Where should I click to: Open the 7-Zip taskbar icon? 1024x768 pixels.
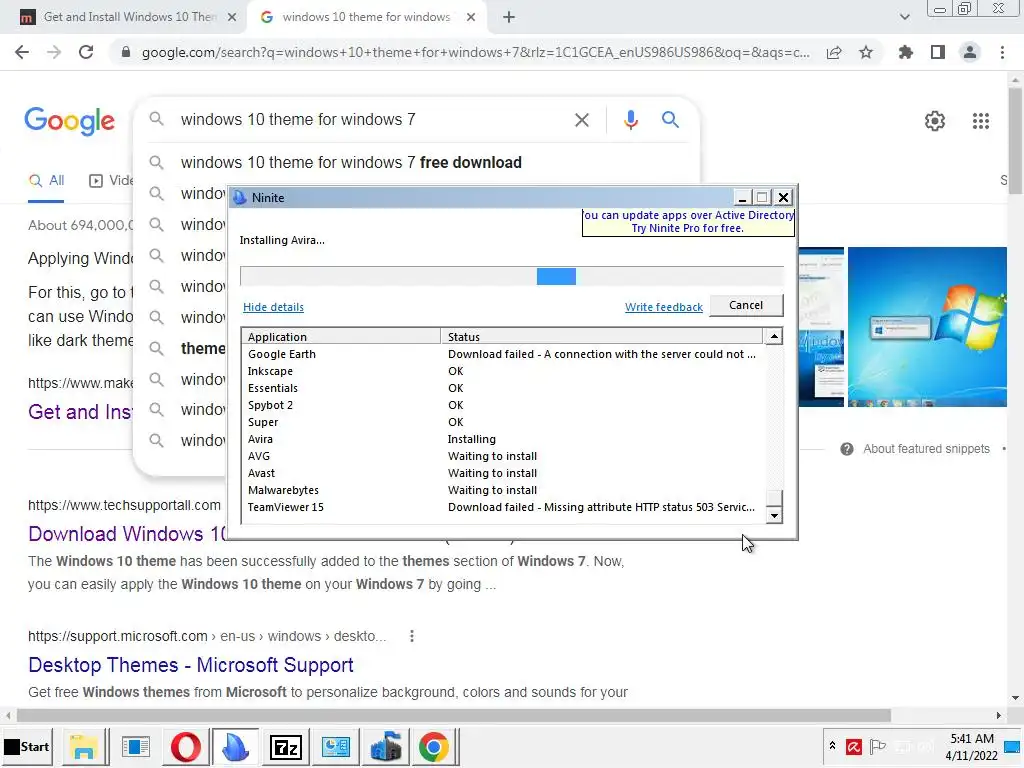click(285, 746)
